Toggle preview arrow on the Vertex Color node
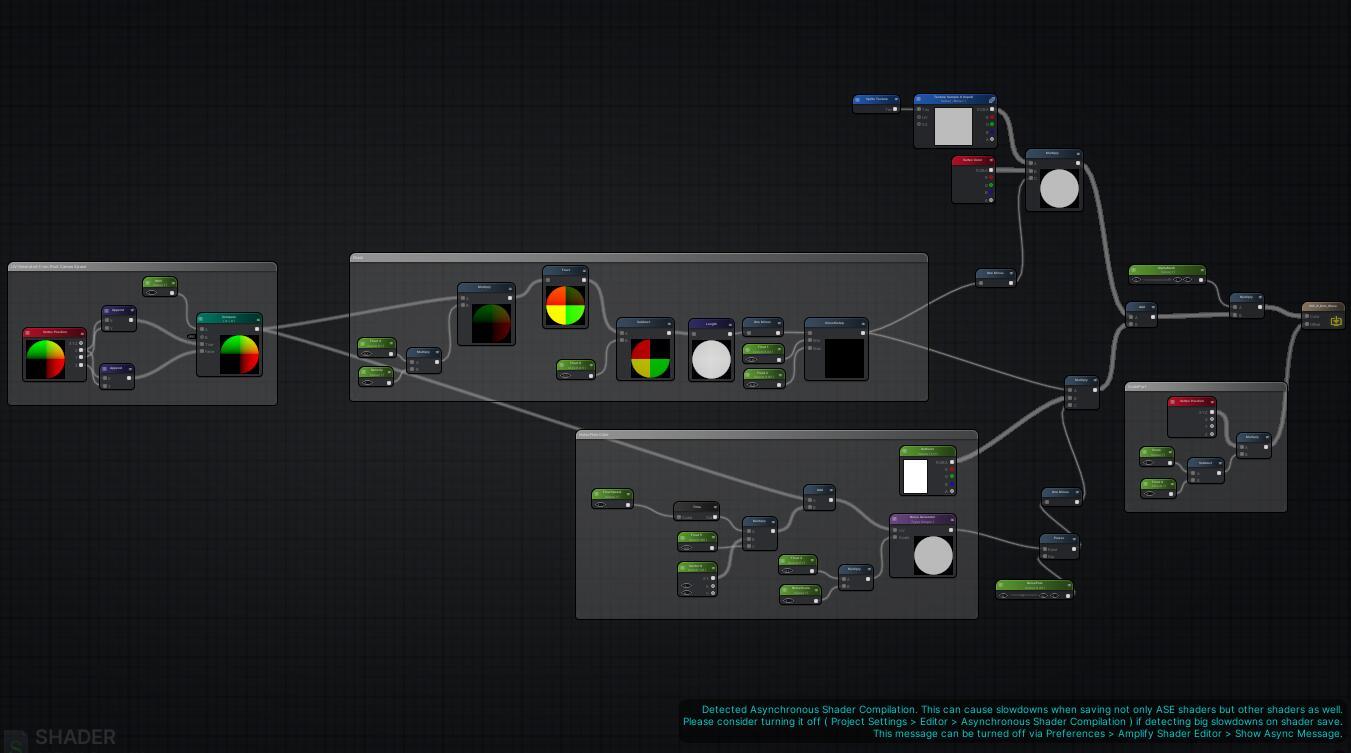This screenshot has height=753, width=1351. tap(991, 160)
